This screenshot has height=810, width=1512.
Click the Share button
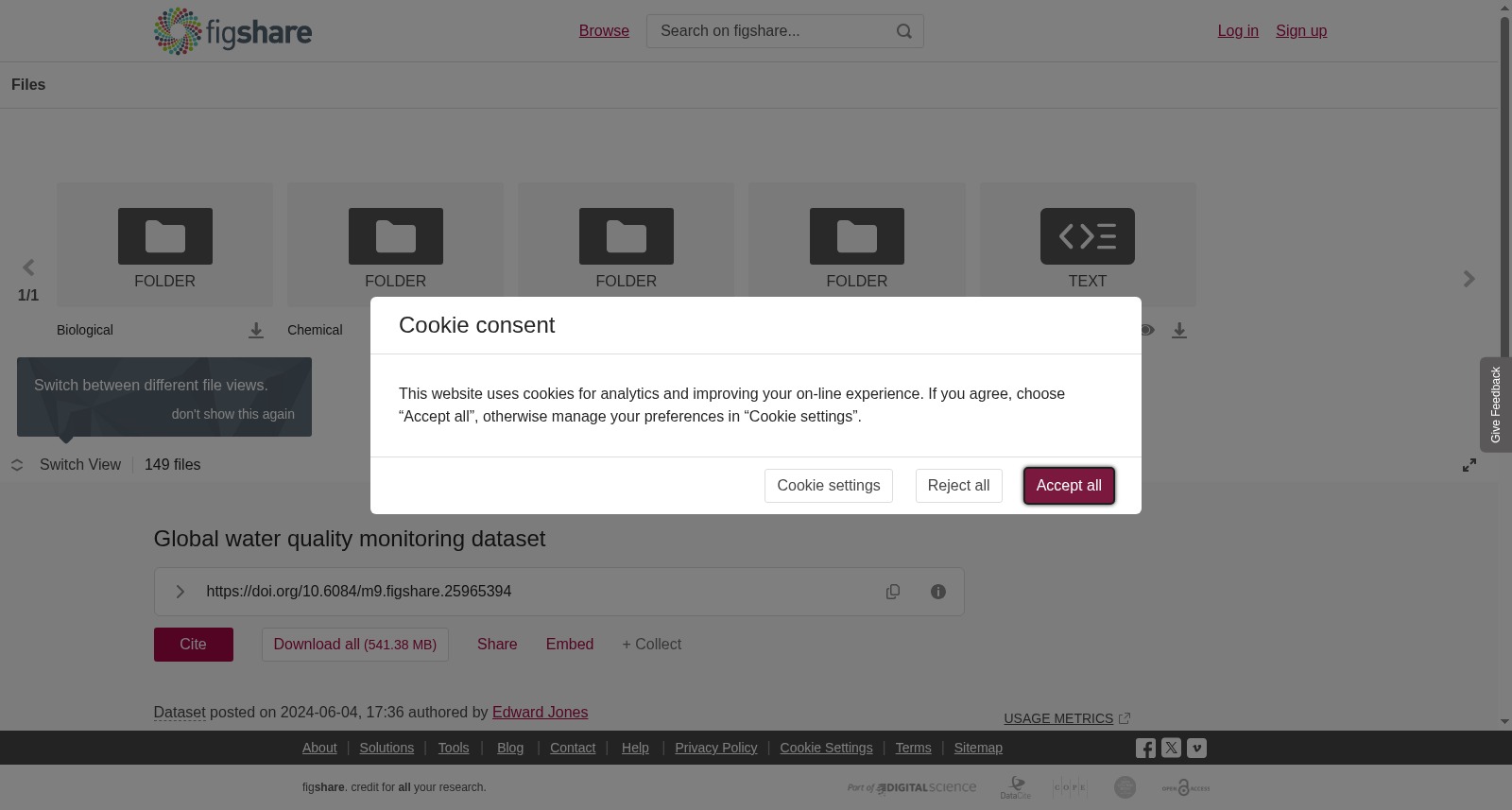pyautogui.click(x=497, y=645)
